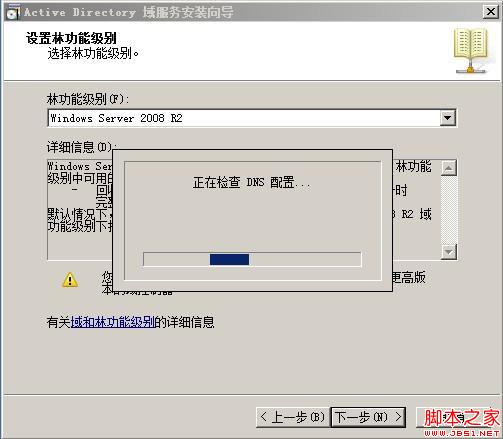Click the wizard window title bar text
503x439 pixels.
click(129, 12)
